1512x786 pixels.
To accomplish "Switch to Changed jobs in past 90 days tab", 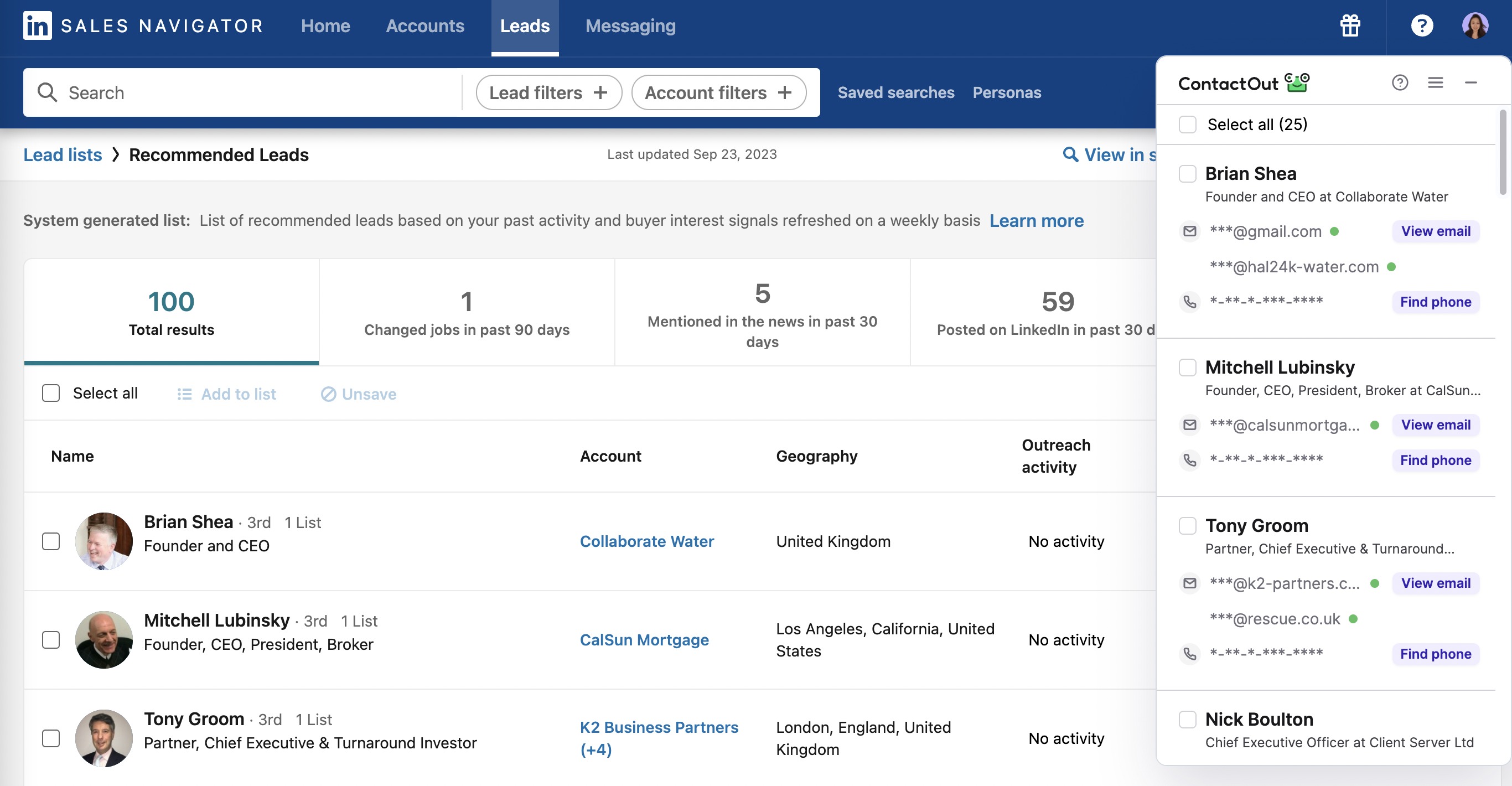I will (466, 313).
